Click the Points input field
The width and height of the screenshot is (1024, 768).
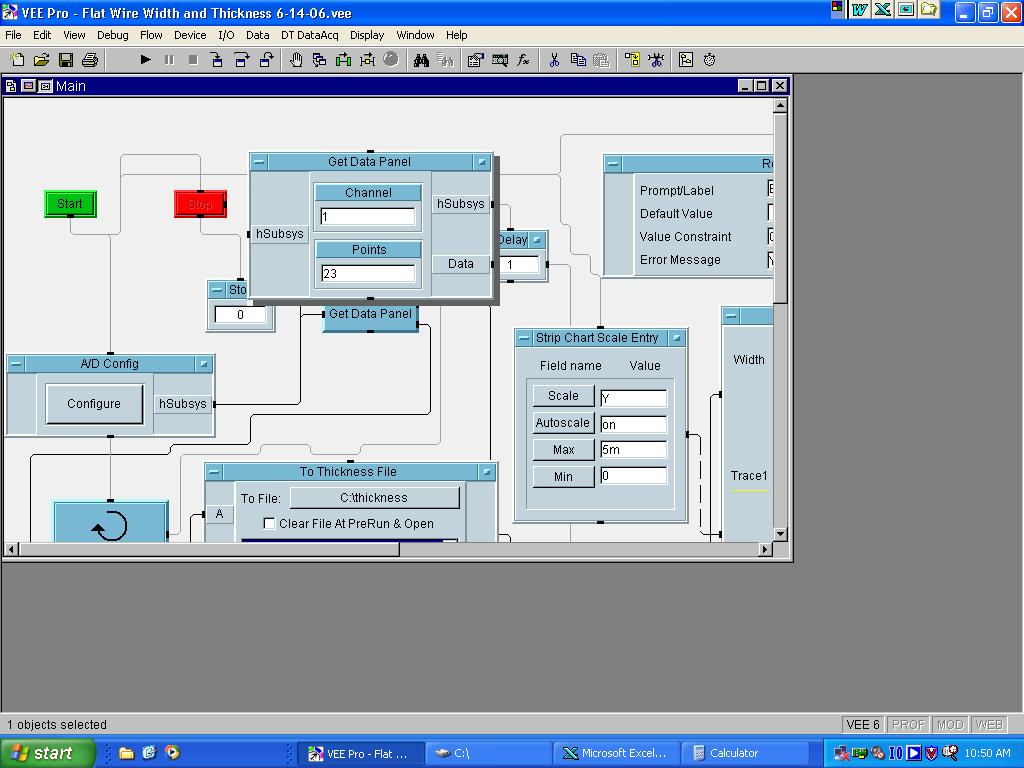(x=368, y=273)
